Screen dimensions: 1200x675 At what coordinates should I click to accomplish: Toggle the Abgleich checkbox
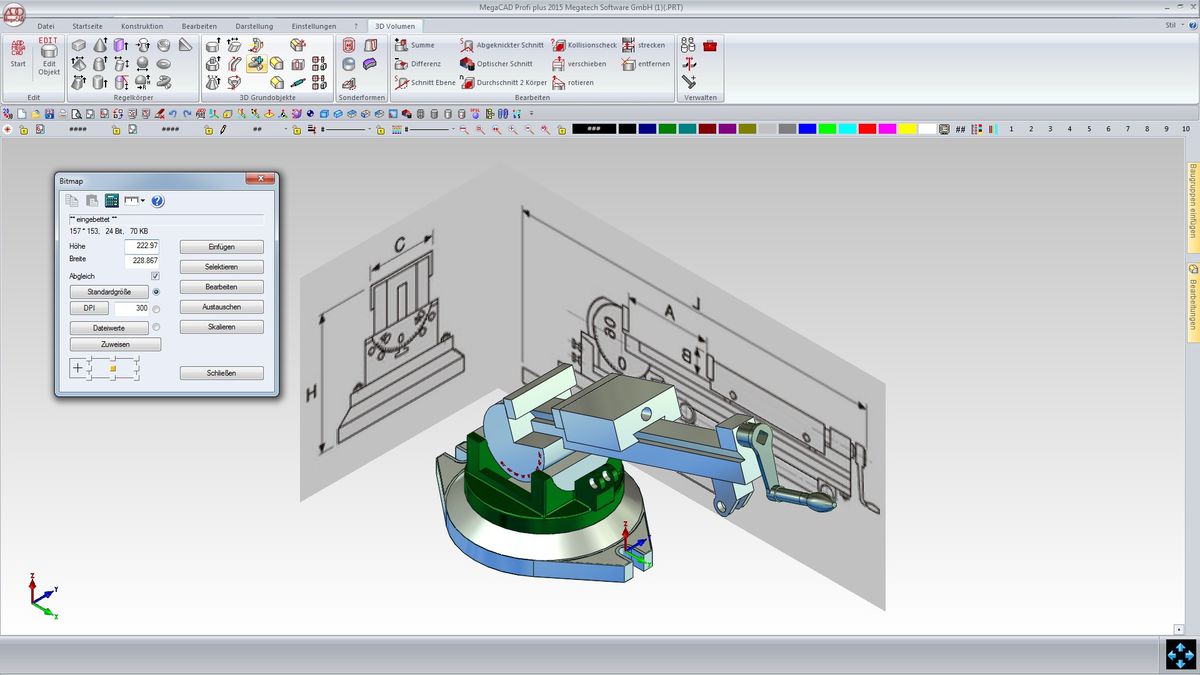coord(155,276)
